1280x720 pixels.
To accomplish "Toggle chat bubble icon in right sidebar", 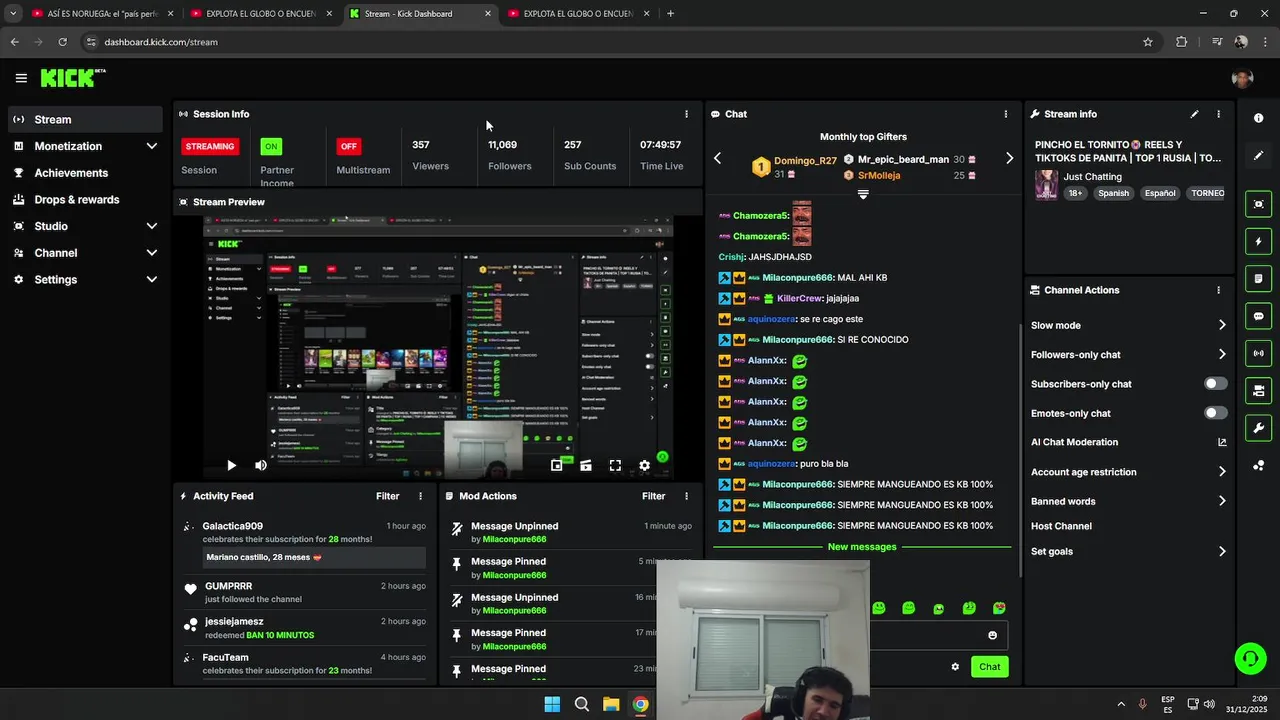I will click(1258, 316).
